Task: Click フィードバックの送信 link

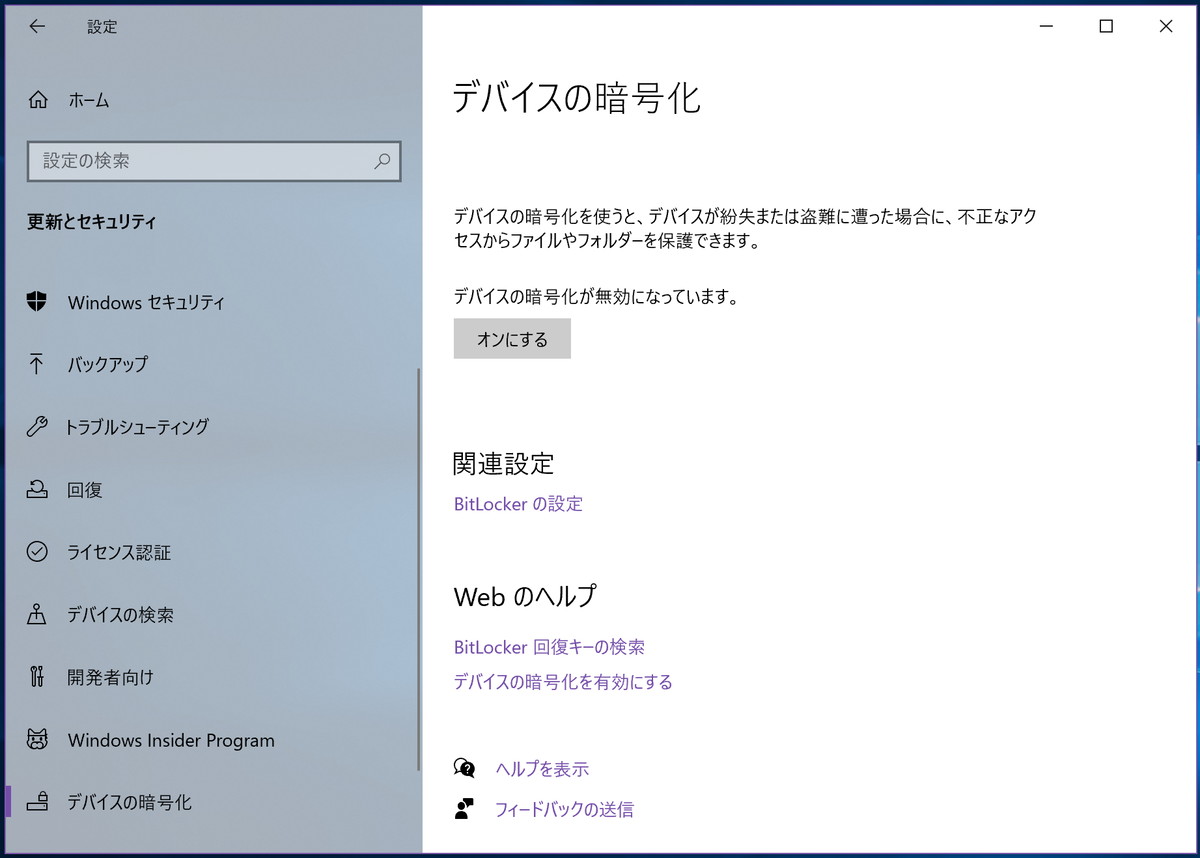Action: pyautogui.click(x=564, y=809)
